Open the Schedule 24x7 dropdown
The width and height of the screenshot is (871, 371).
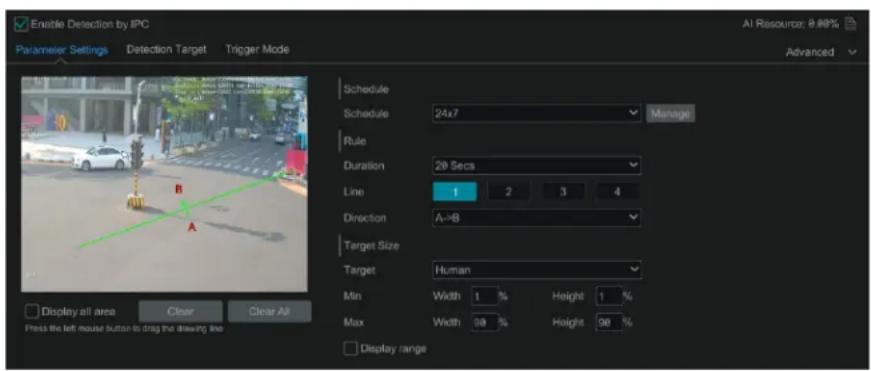(537, 113)
